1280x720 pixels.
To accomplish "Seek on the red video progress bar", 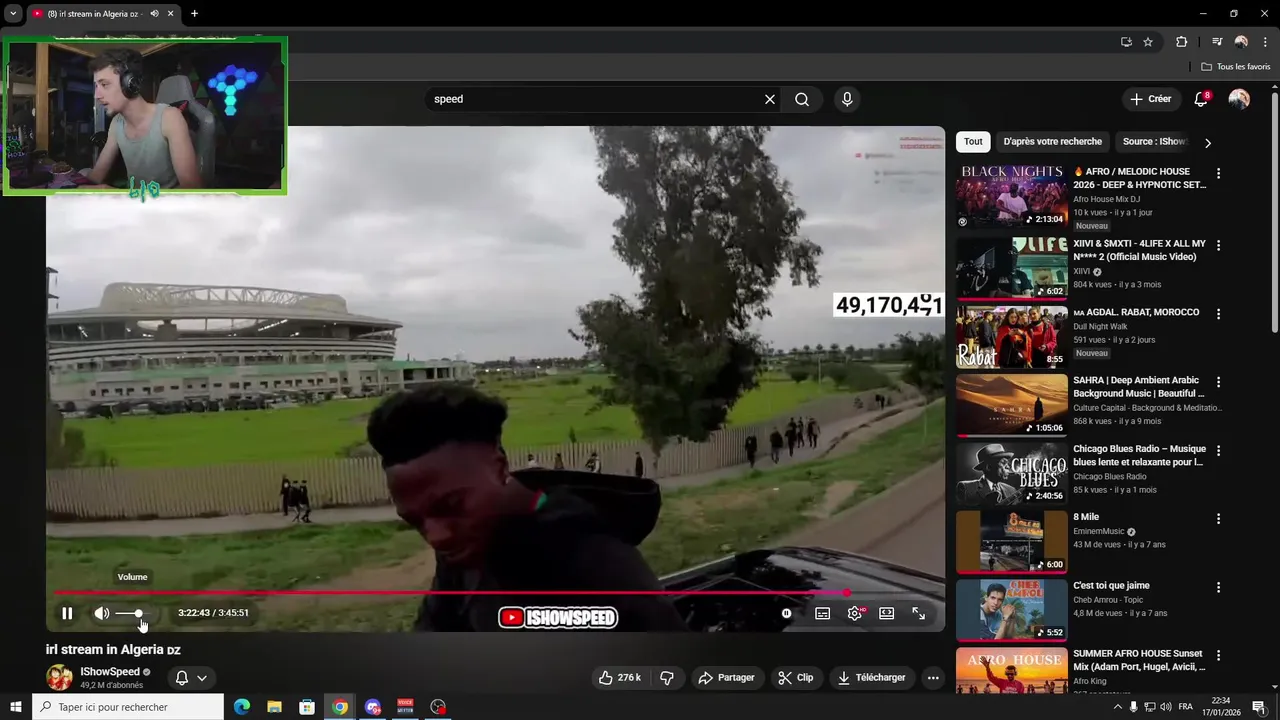I will (x=495, y=593).
